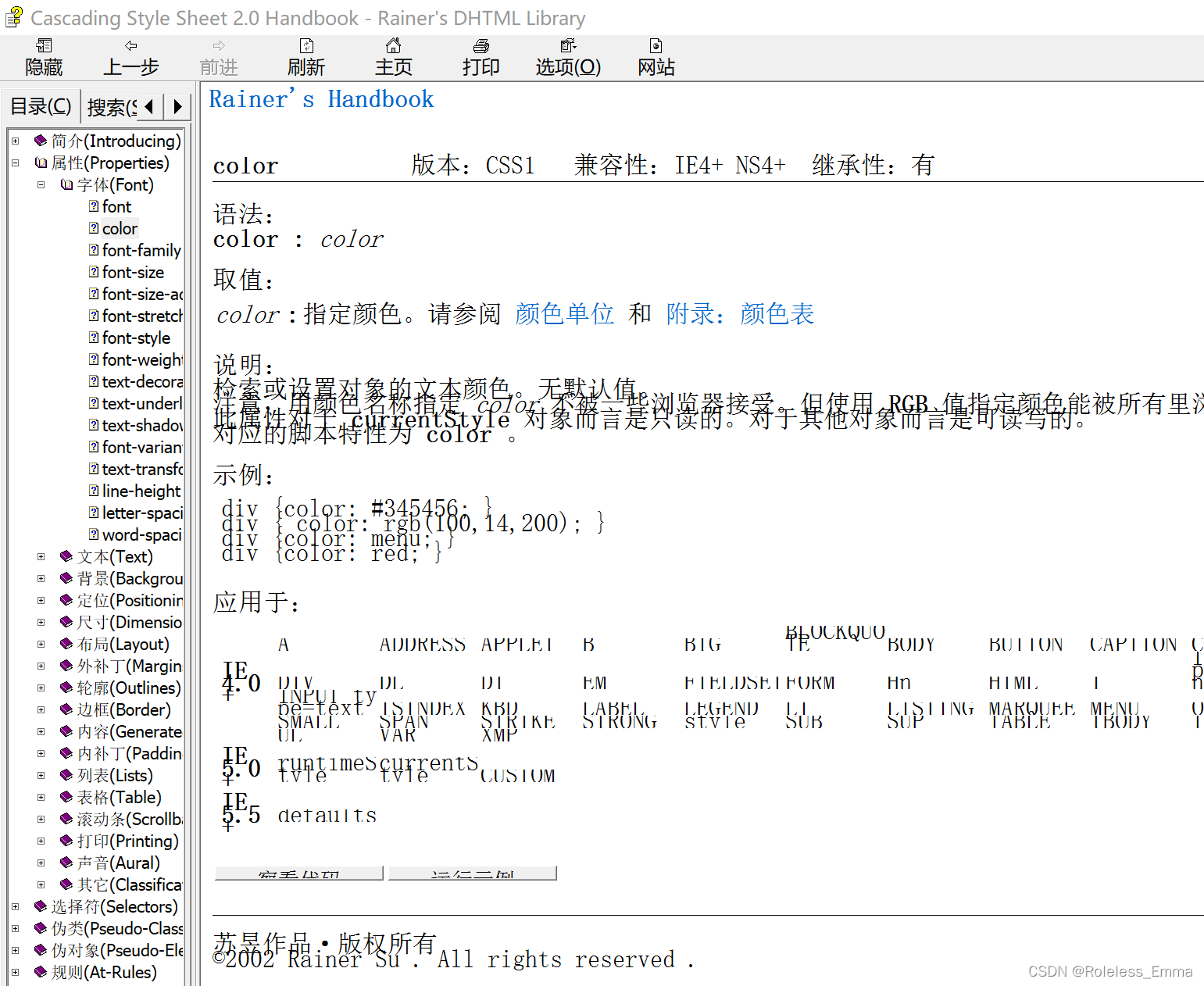Open the Rainer's Handbook link
This screenshot has height=986, width=1204.
(x=321, y=99)
